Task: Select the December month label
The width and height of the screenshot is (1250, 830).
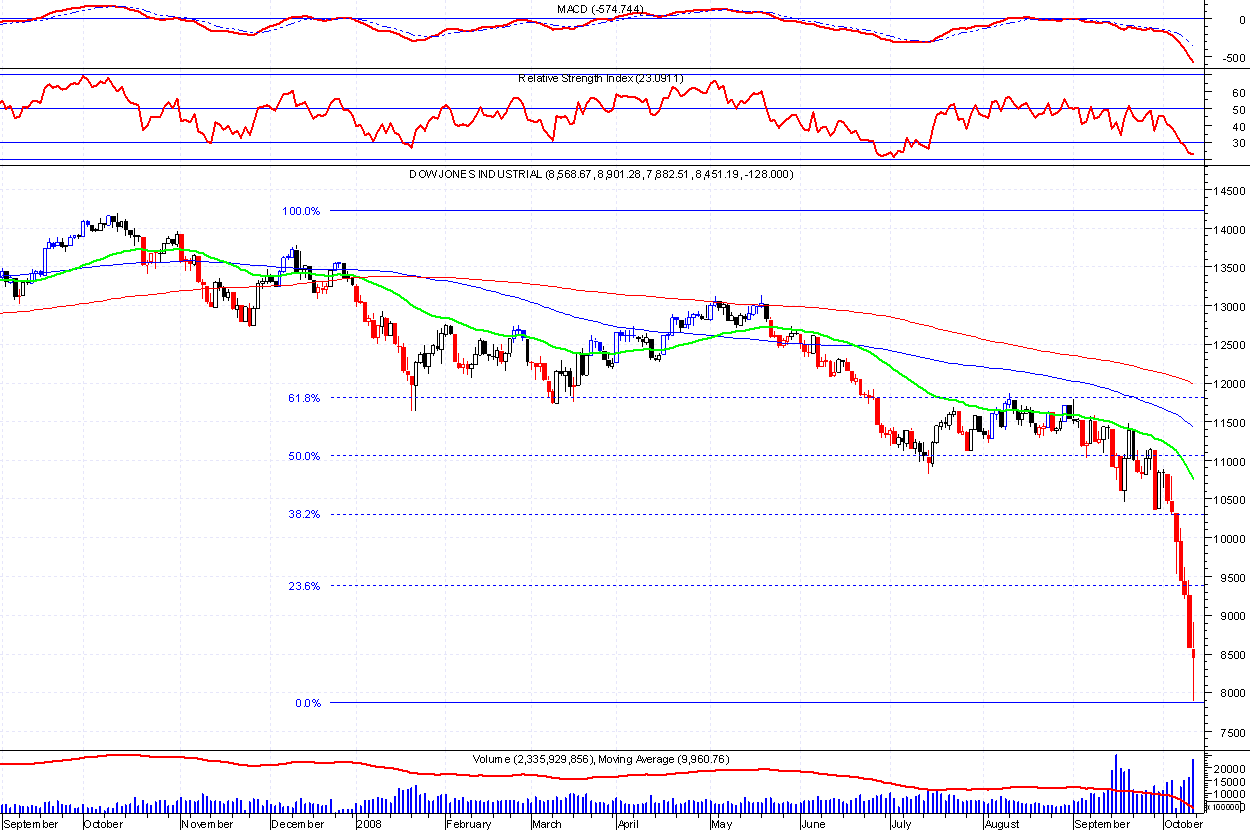Action: [x=298, y=824]
